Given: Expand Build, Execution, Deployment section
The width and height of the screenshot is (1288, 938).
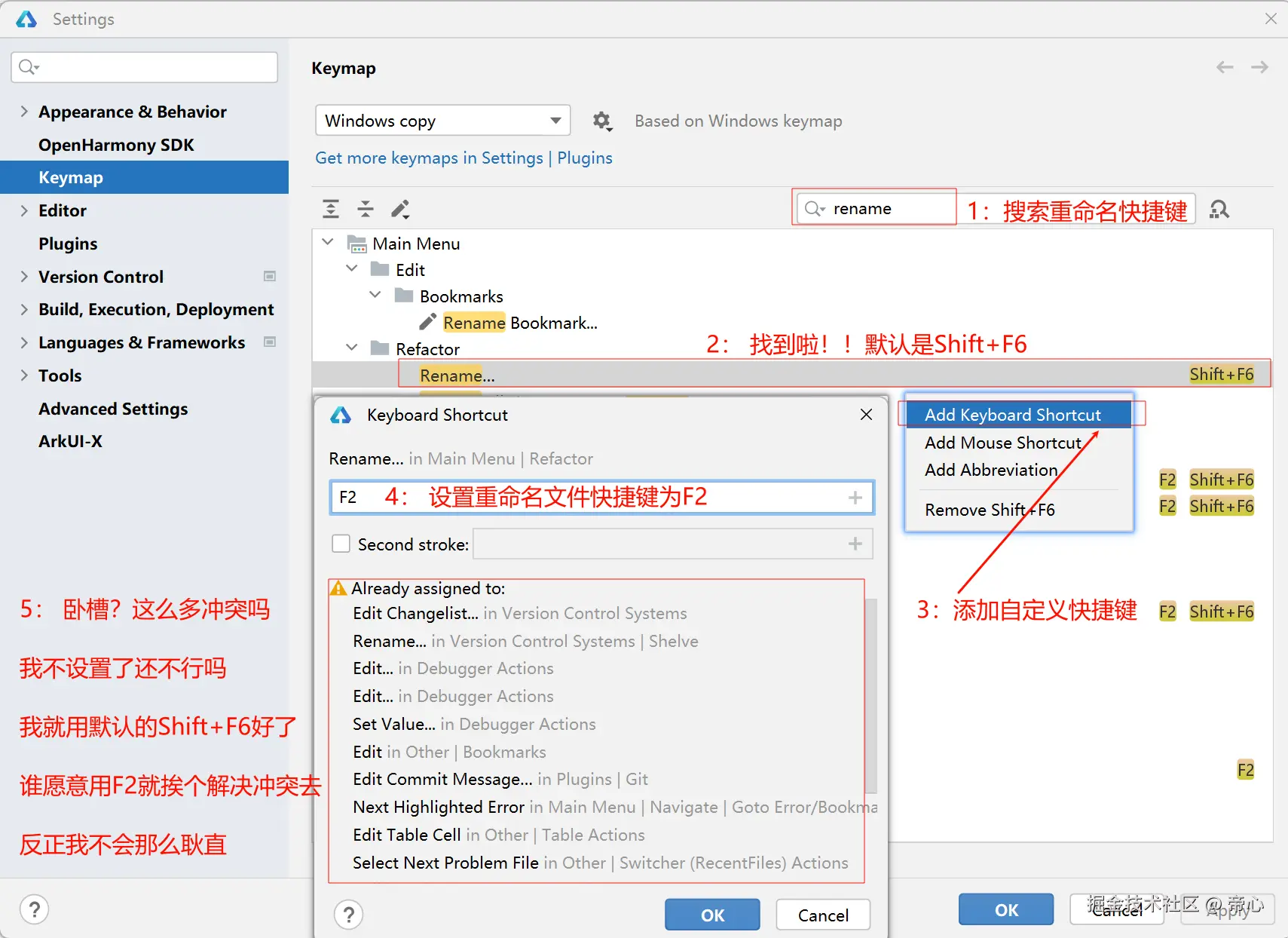Looking at the screenshot, I should pos(24,309).
